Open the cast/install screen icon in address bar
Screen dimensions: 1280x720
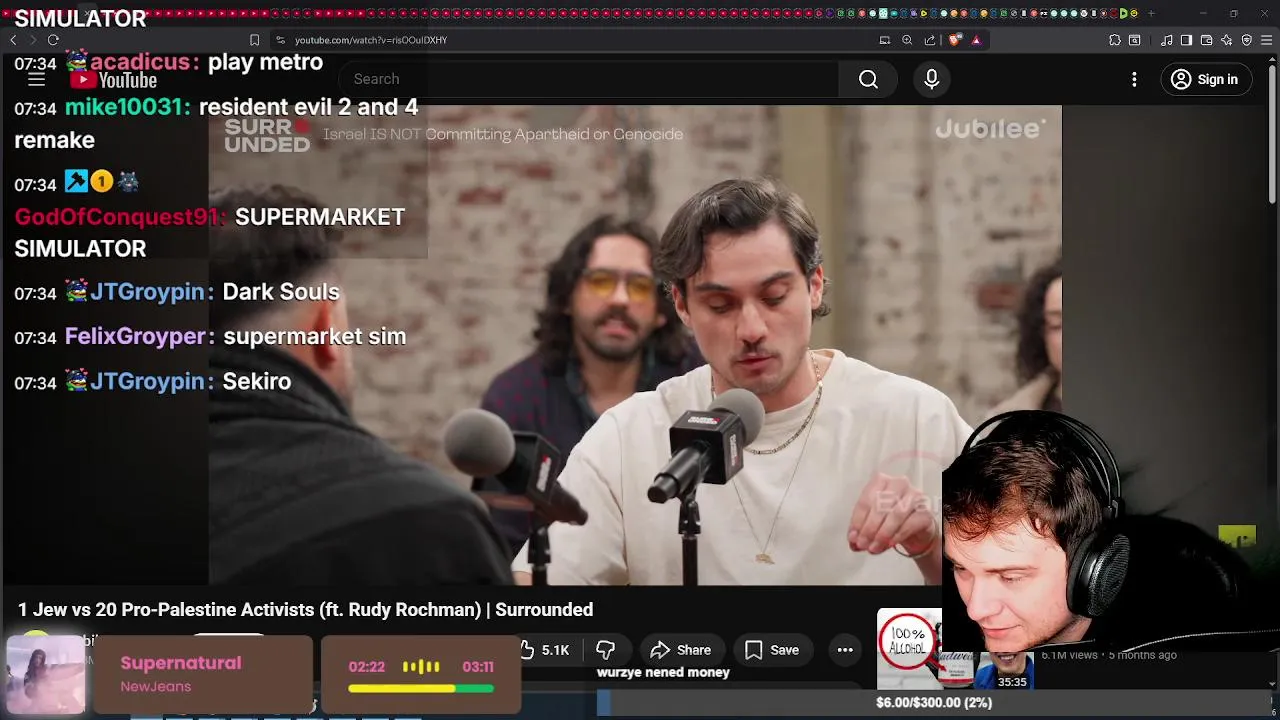(x=885, y=40)
